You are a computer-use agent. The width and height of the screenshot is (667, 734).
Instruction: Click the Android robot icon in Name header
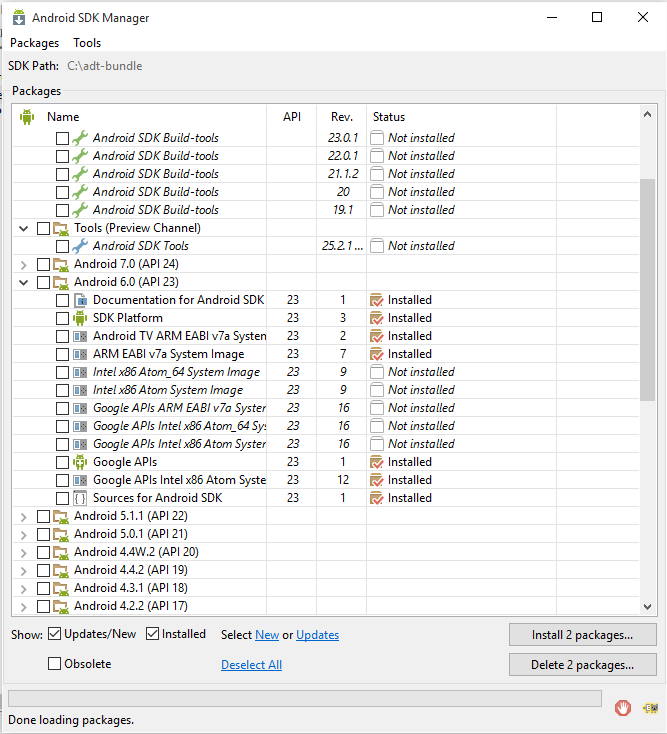(x=27, y=117)
